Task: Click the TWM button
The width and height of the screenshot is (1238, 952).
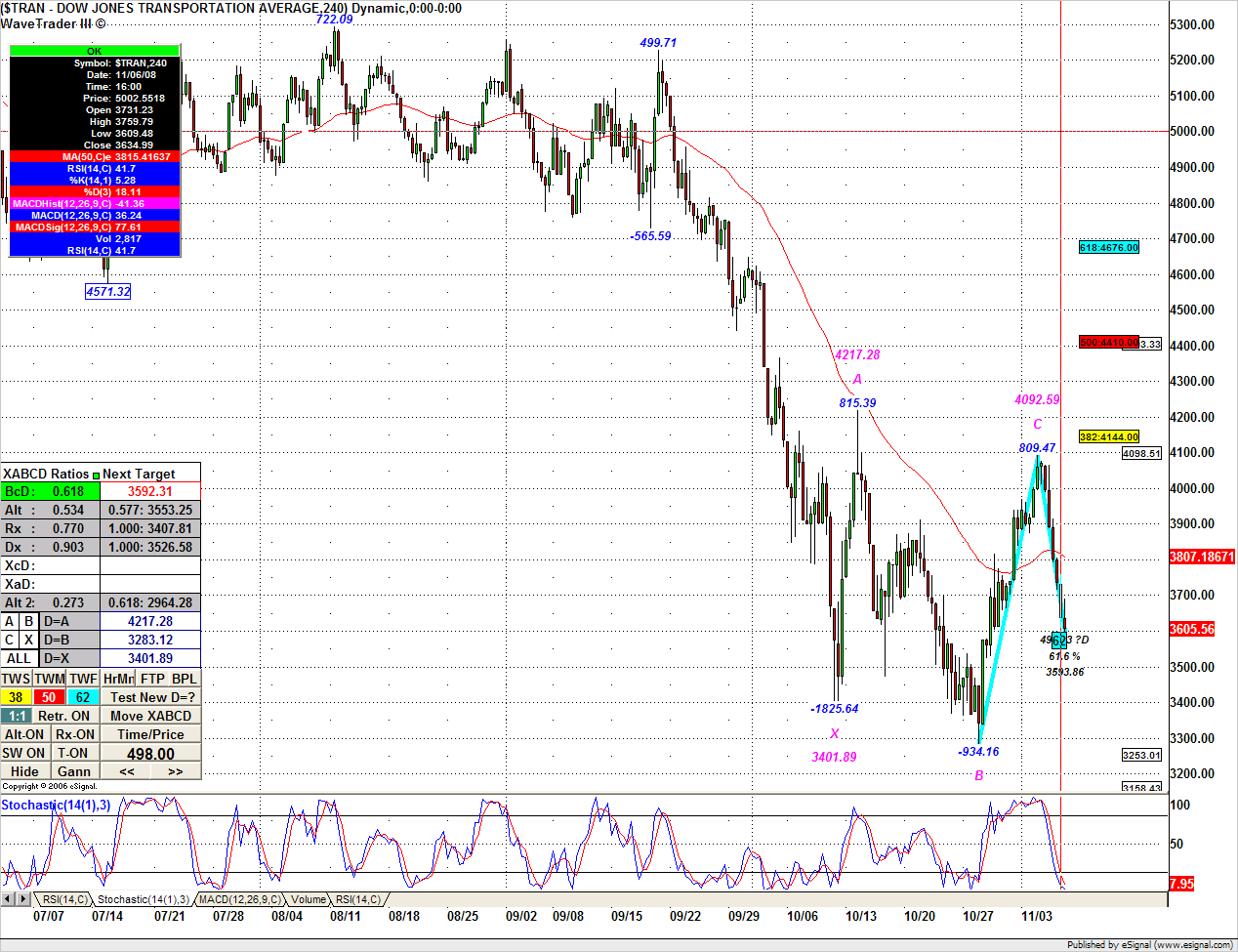Action: [x=50, y=679]
